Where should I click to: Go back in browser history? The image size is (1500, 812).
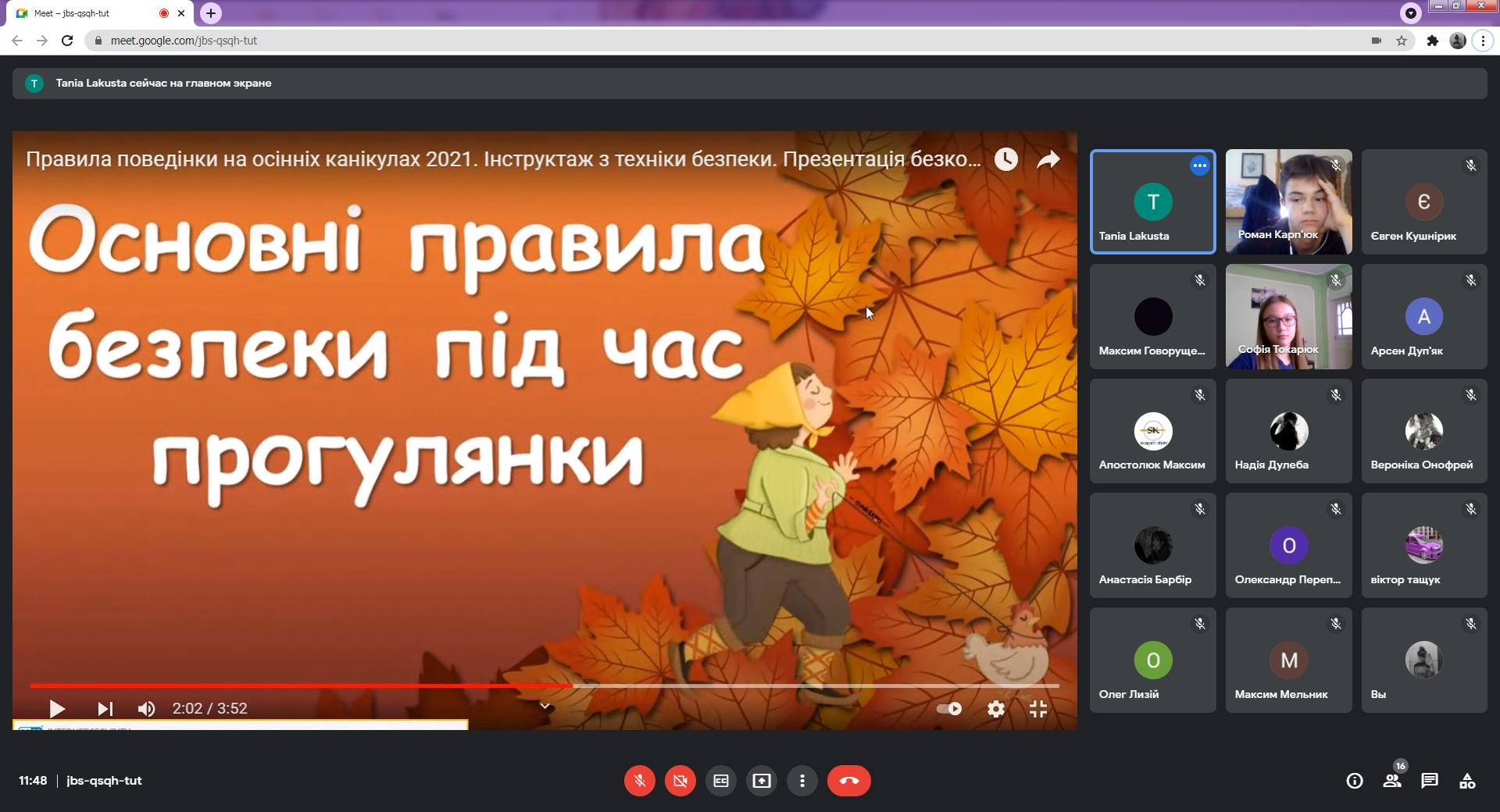coord(17,41)
